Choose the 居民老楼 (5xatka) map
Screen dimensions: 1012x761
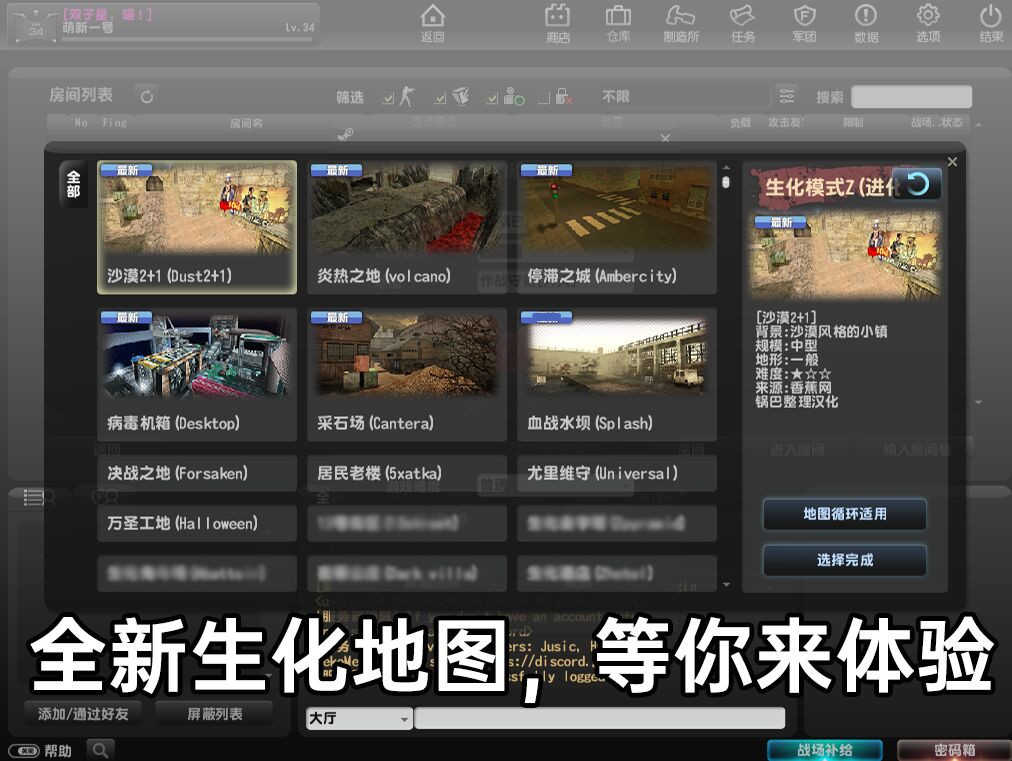pos(407,473)
